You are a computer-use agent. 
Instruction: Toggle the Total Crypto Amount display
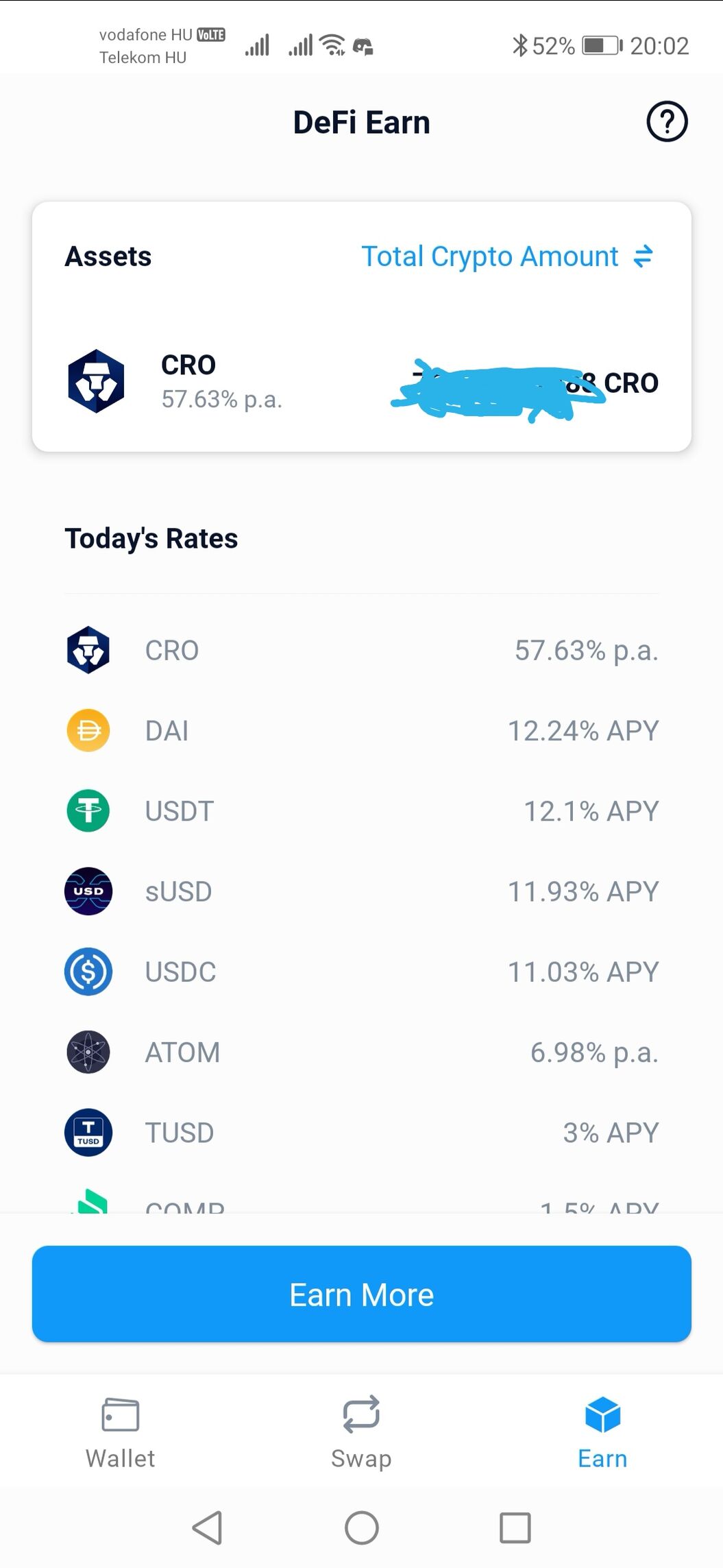point(489,256)
